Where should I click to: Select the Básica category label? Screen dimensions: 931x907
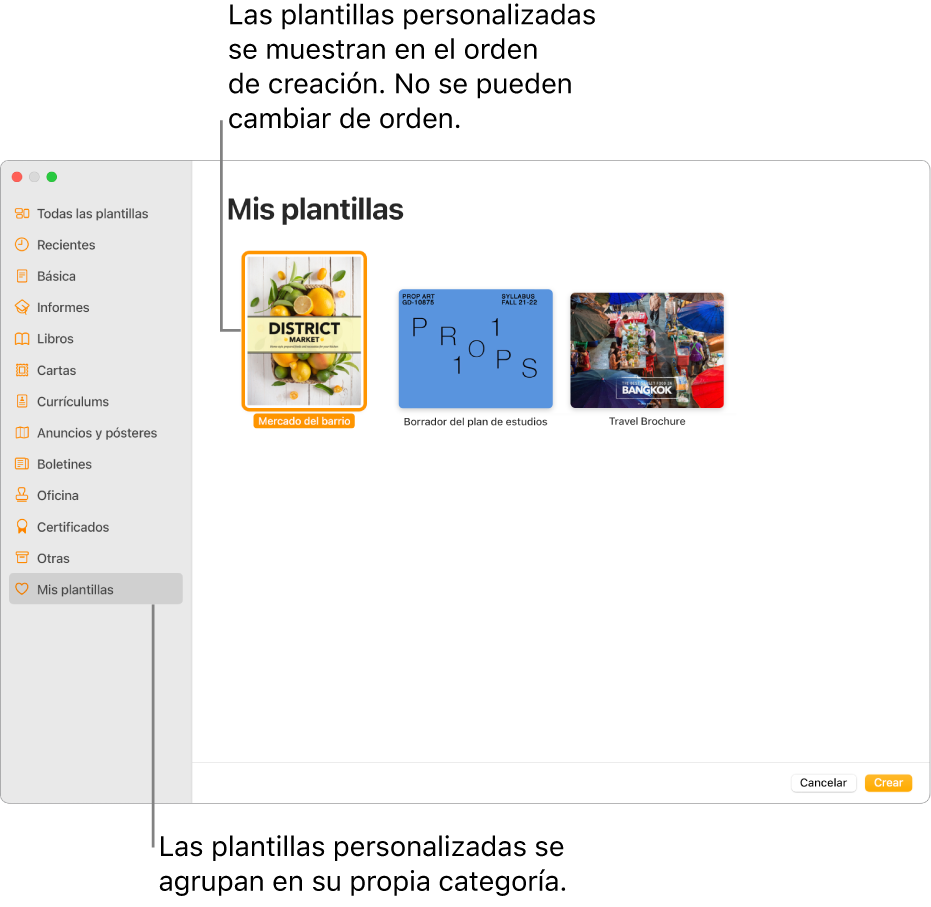pos(56,277)
